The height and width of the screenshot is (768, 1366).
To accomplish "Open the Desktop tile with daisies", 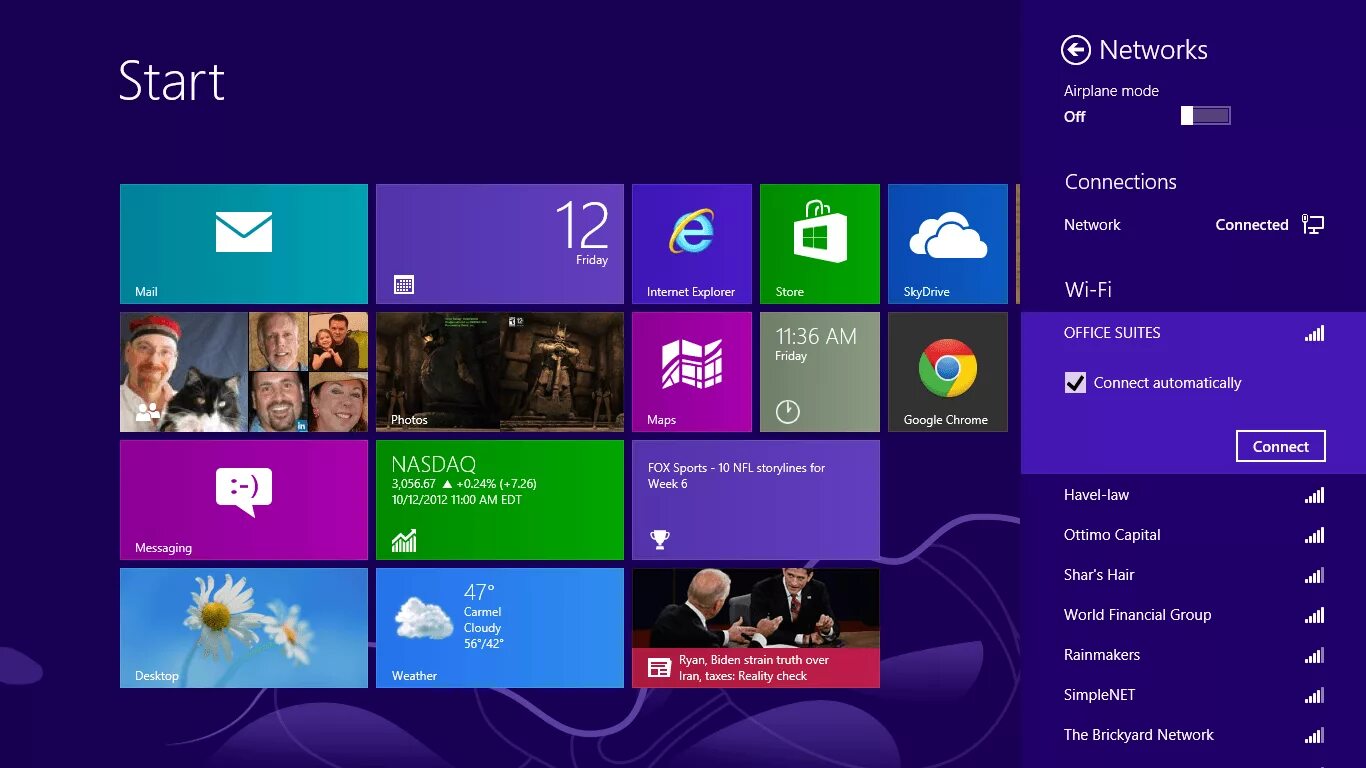I will click(244, 628).
